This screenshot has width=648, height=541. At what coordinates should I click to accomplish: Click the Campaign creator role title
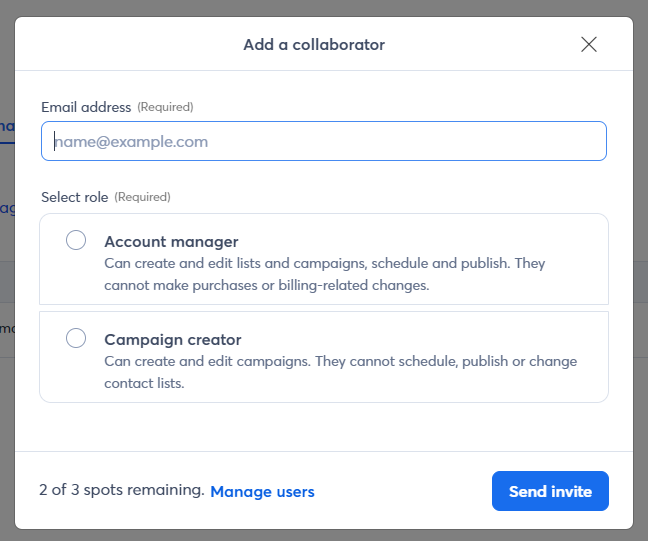tap(173, 340)
